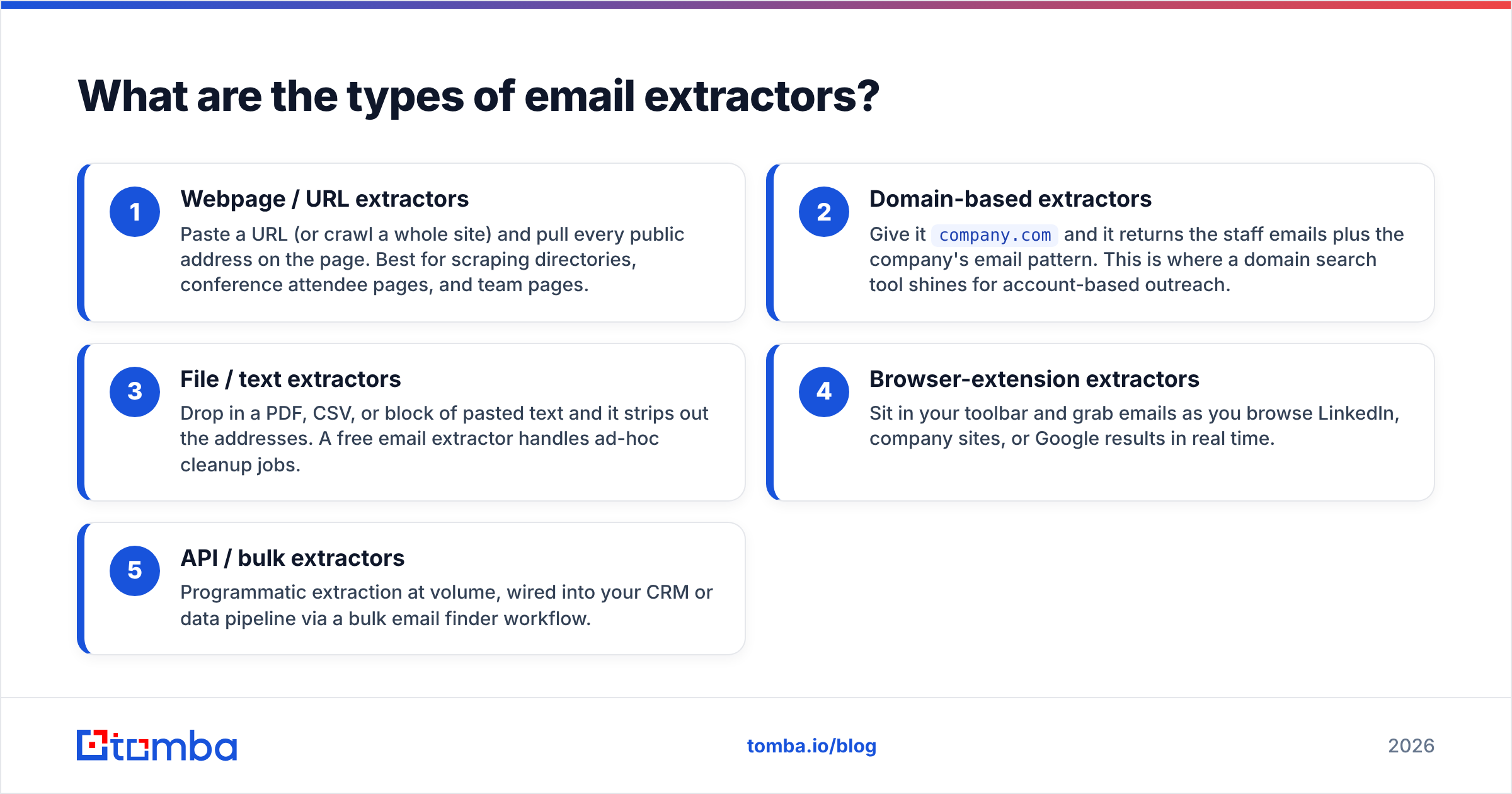Image resolution: width=1512 pixels, height=794 pixels.
Task: Click the number 2 circle badge
Action: 824,212
